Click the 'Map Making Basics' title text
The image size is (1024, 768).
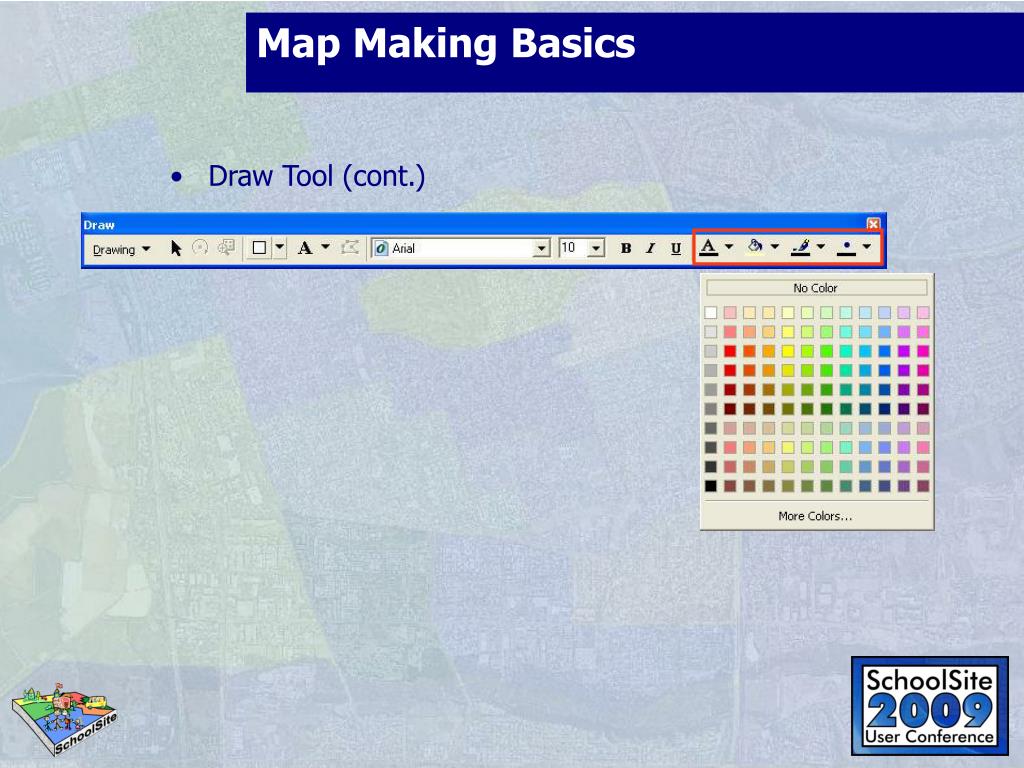446,44
